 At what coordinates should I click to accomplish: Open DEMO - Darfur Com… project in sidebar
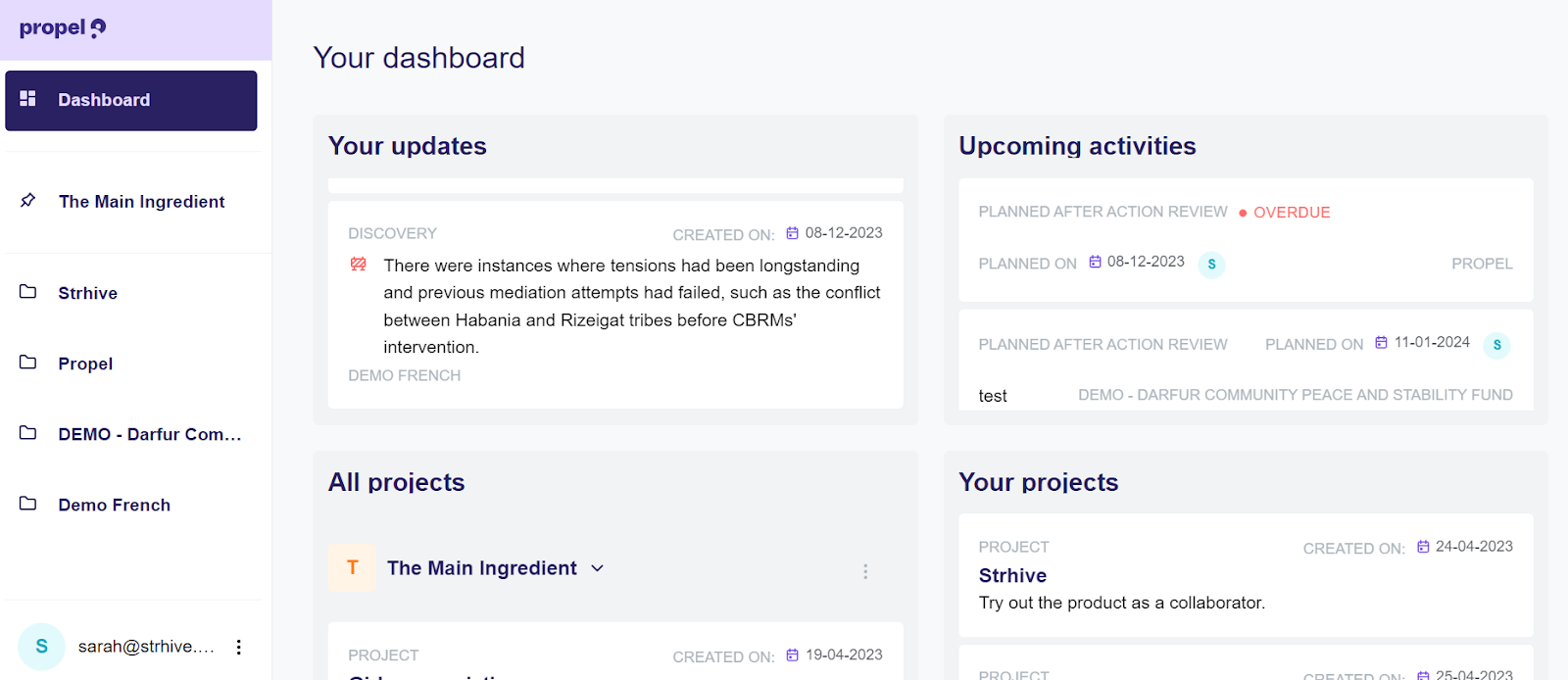(x=149, y=434)
